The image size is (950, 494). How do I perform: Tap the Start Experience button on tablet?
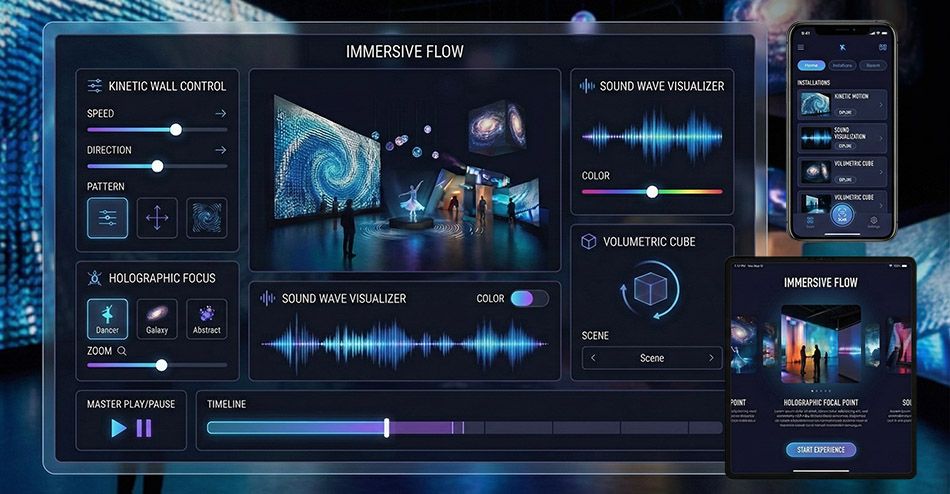point(820,450)
